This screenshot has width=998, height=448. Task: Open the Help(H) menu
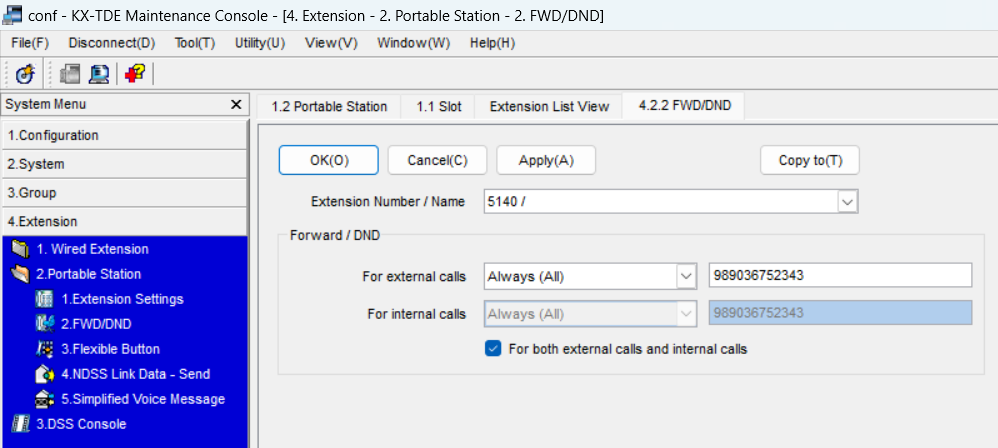492,43
